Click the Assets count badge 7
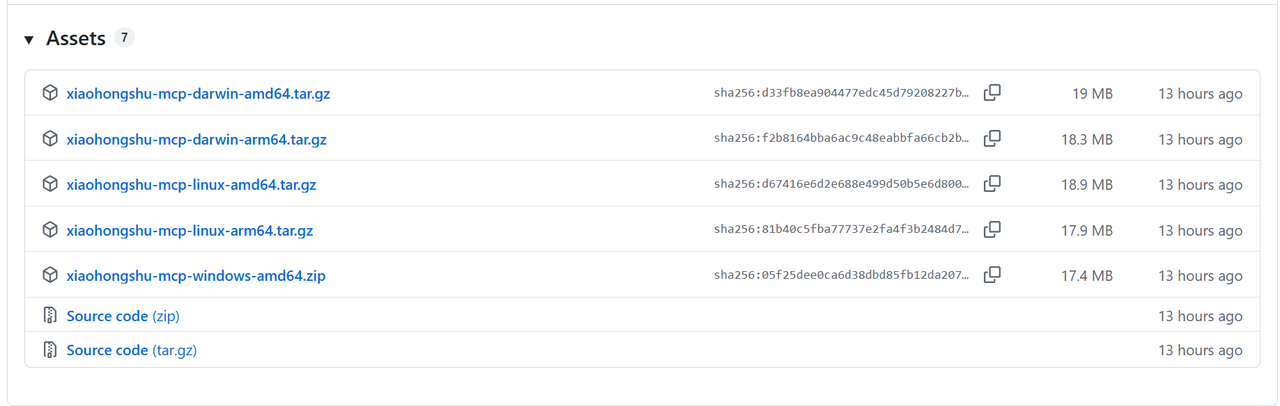 pos(124,38)
